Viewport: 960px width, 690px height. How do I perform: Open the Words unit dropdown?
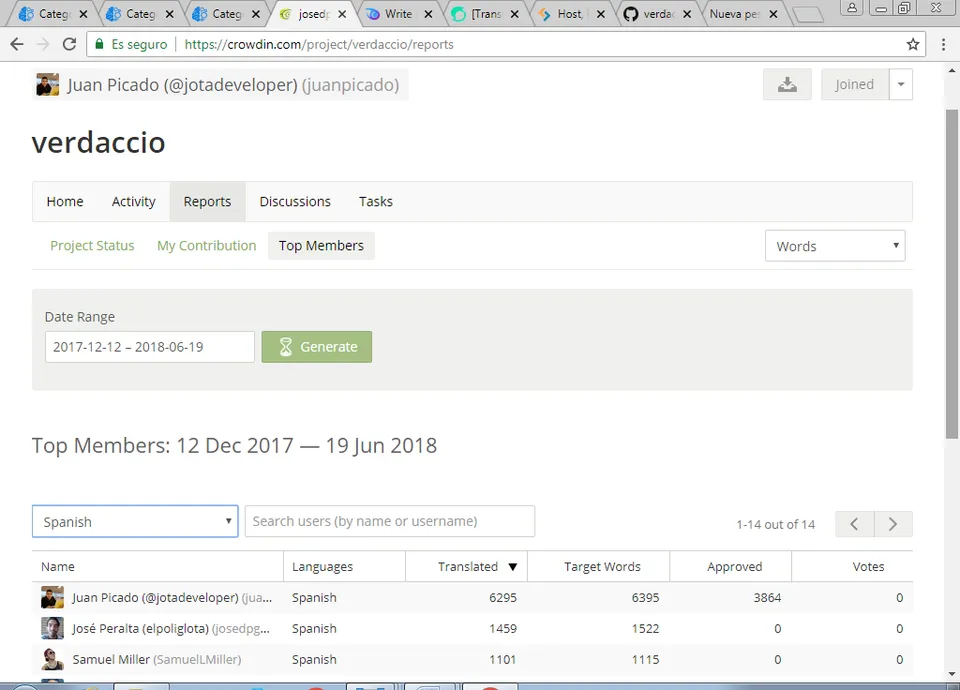coord(835,246)
